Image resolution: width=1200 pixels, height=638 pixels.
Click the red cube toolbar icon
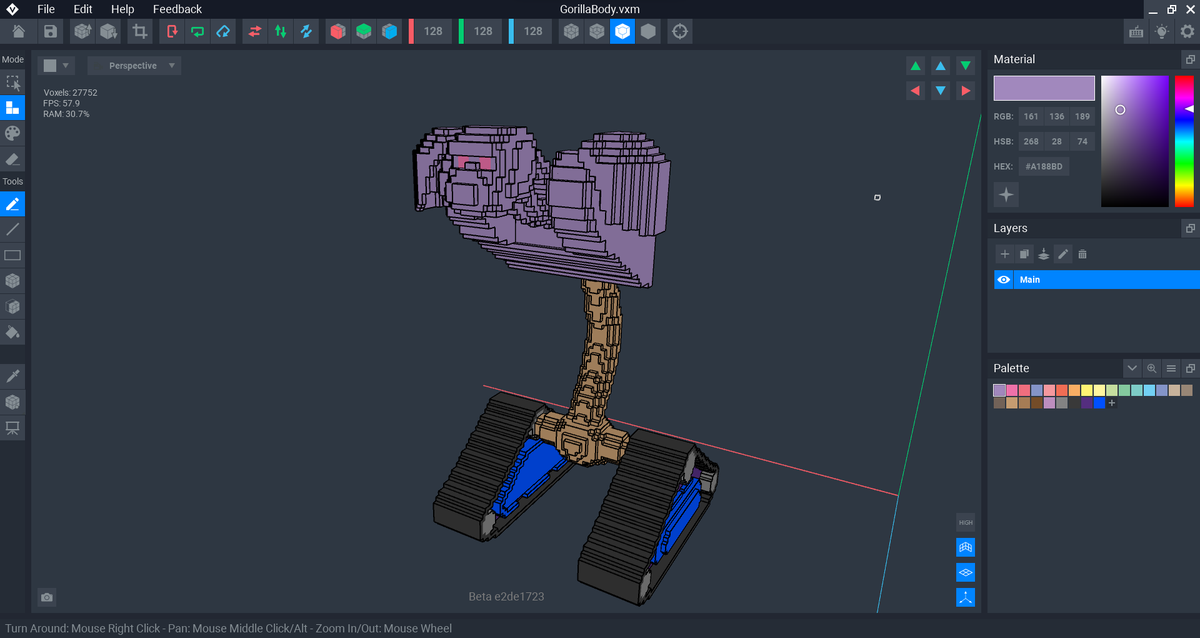pos(338,31)
